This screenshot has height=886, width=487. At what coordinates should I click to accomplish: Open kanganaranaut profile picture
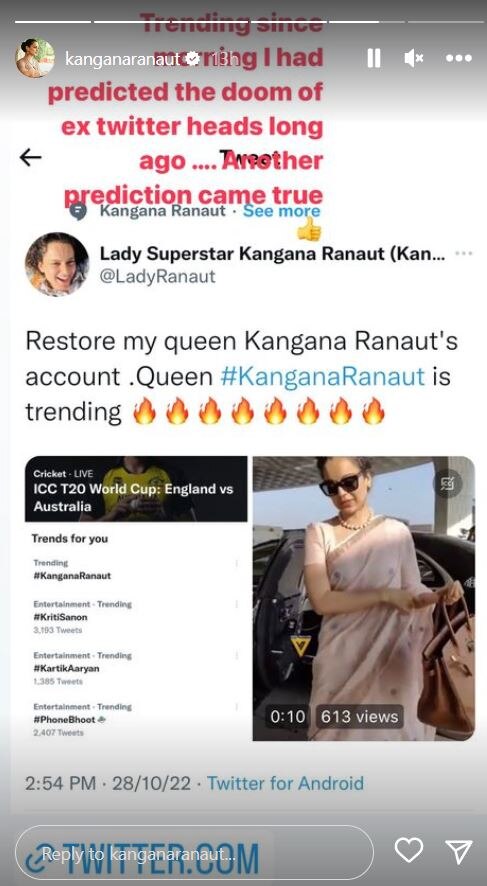[35, 58]
